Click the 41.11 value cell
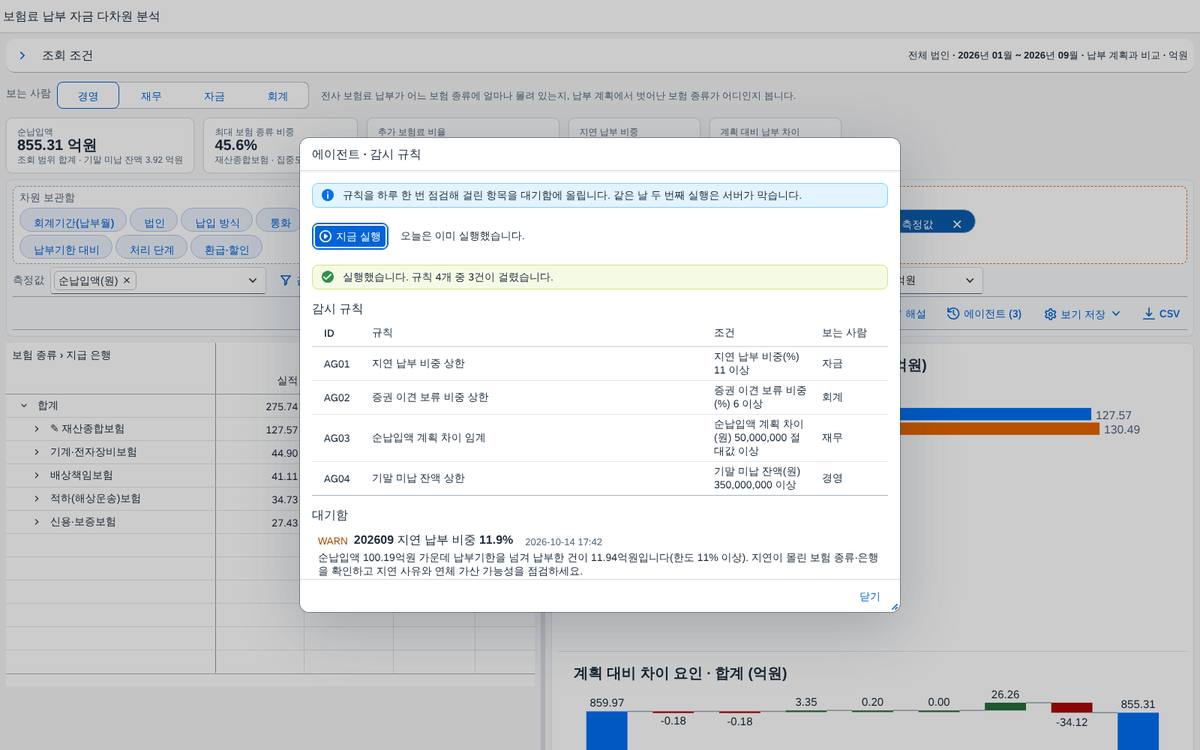The width and height of the screenshot is (1200, 750). 260,476
